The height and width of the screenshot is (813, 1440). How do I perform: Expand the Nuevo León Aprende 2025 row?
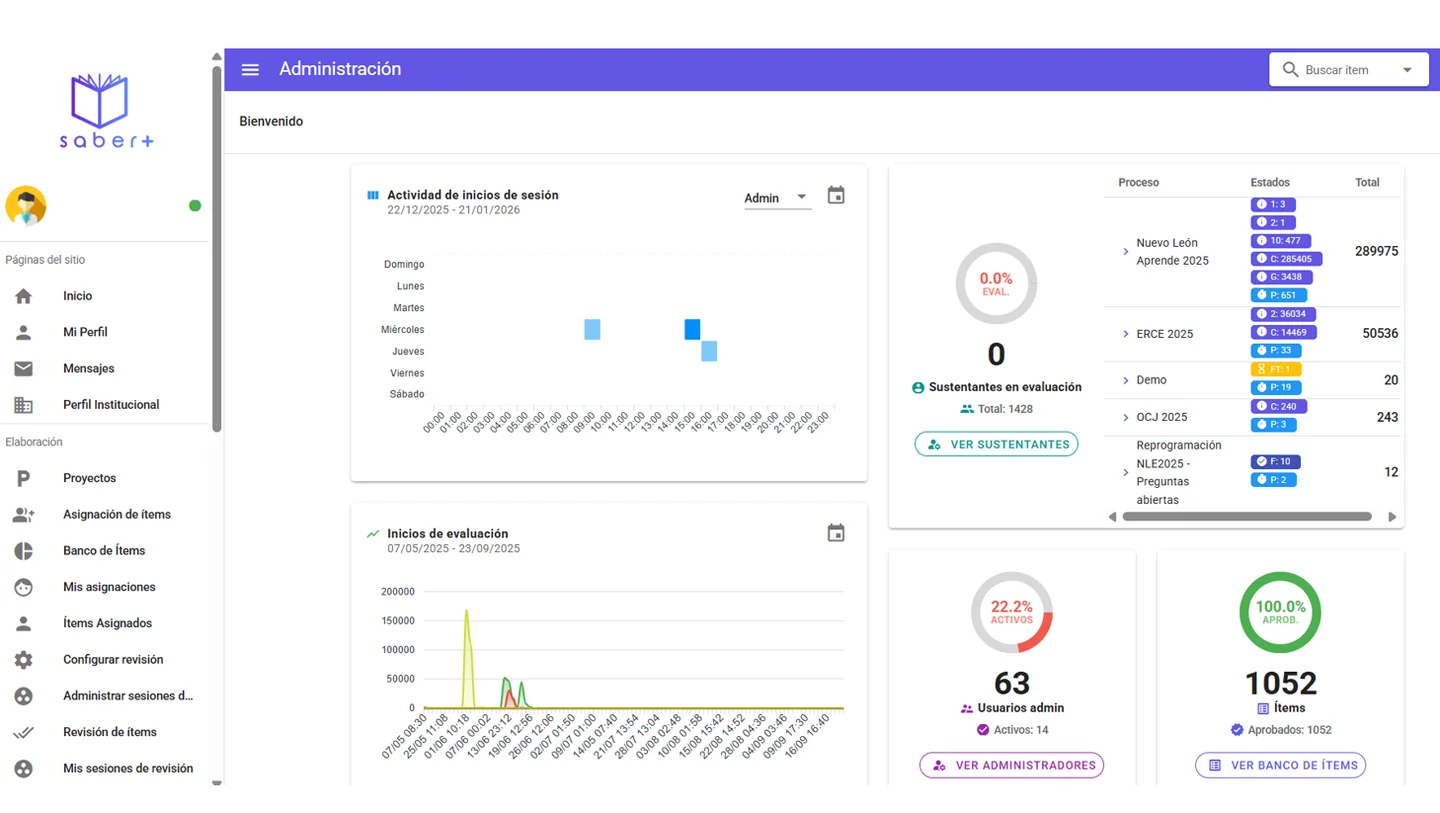pos(1125,252)
